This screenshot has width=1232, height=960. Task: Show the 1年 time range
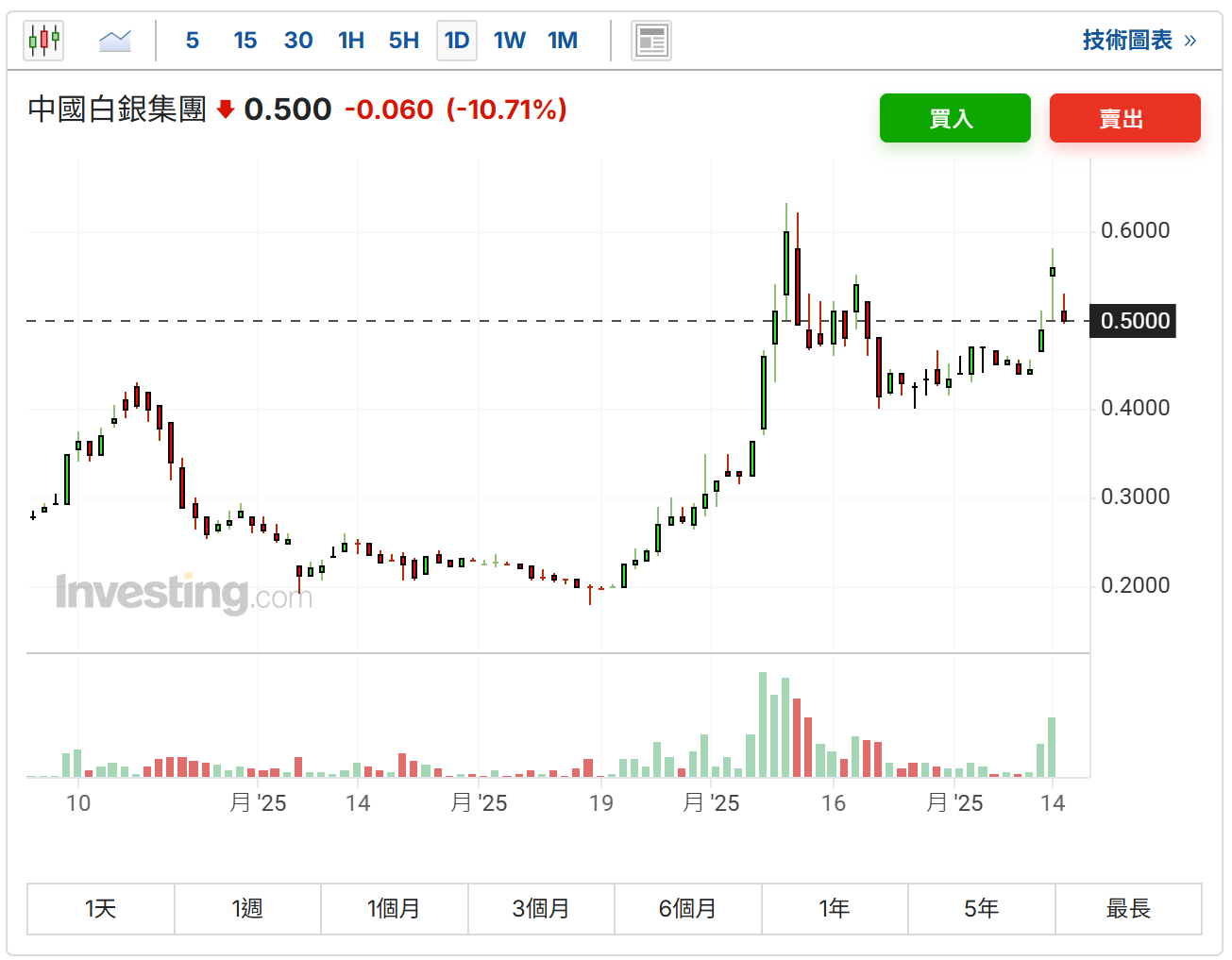point(835,909)
